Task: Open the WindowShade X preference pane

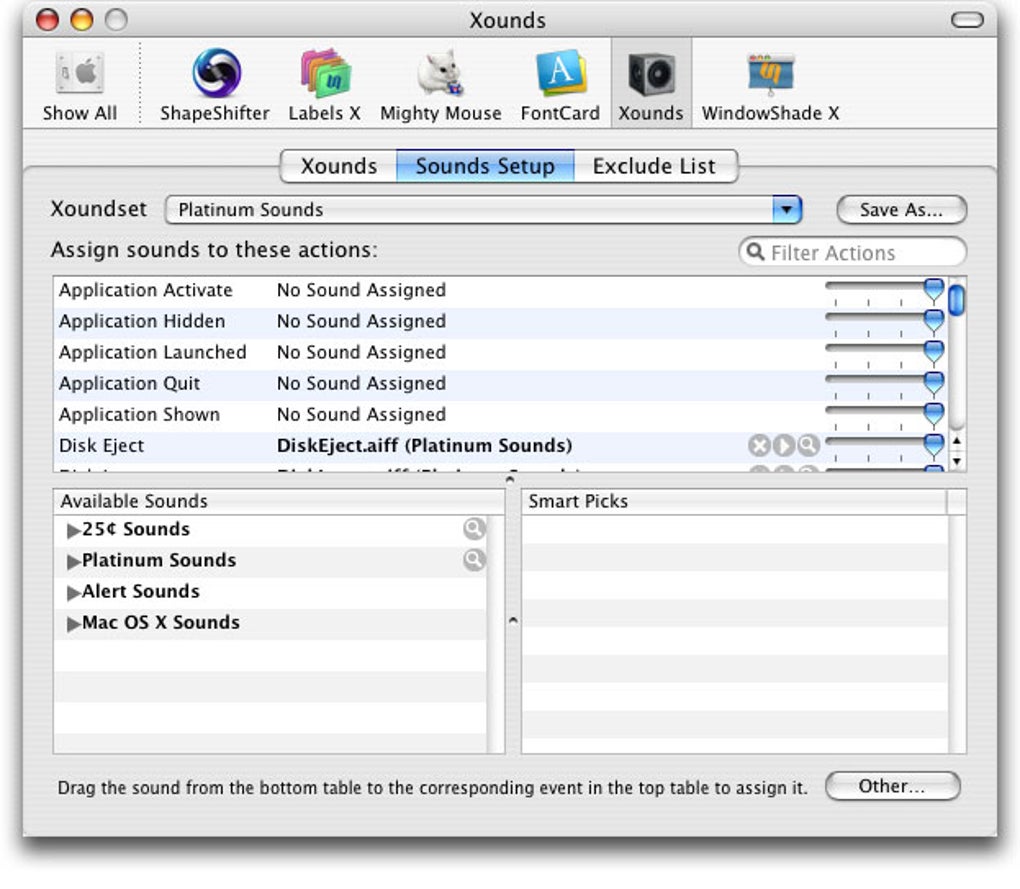Action: coord(770,85)
